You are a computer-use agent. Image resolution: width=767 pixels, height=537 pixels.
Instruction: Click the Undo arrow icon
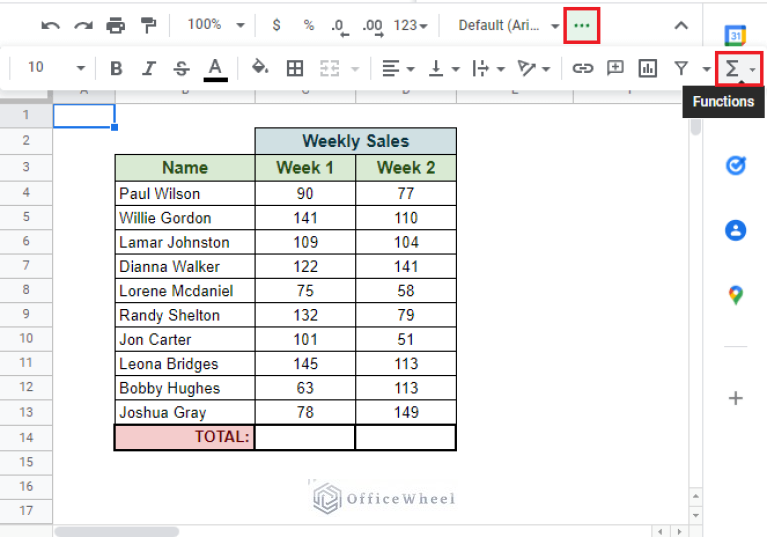click(51, 25)
